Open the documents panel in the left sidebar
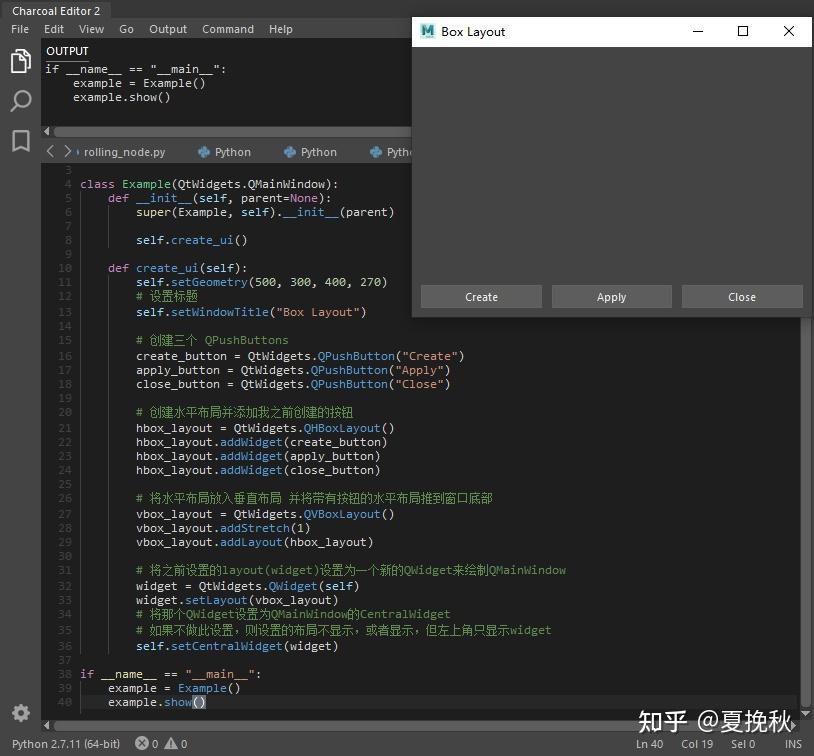Screen dimensions: 814x756 click(x=20, y=60)
